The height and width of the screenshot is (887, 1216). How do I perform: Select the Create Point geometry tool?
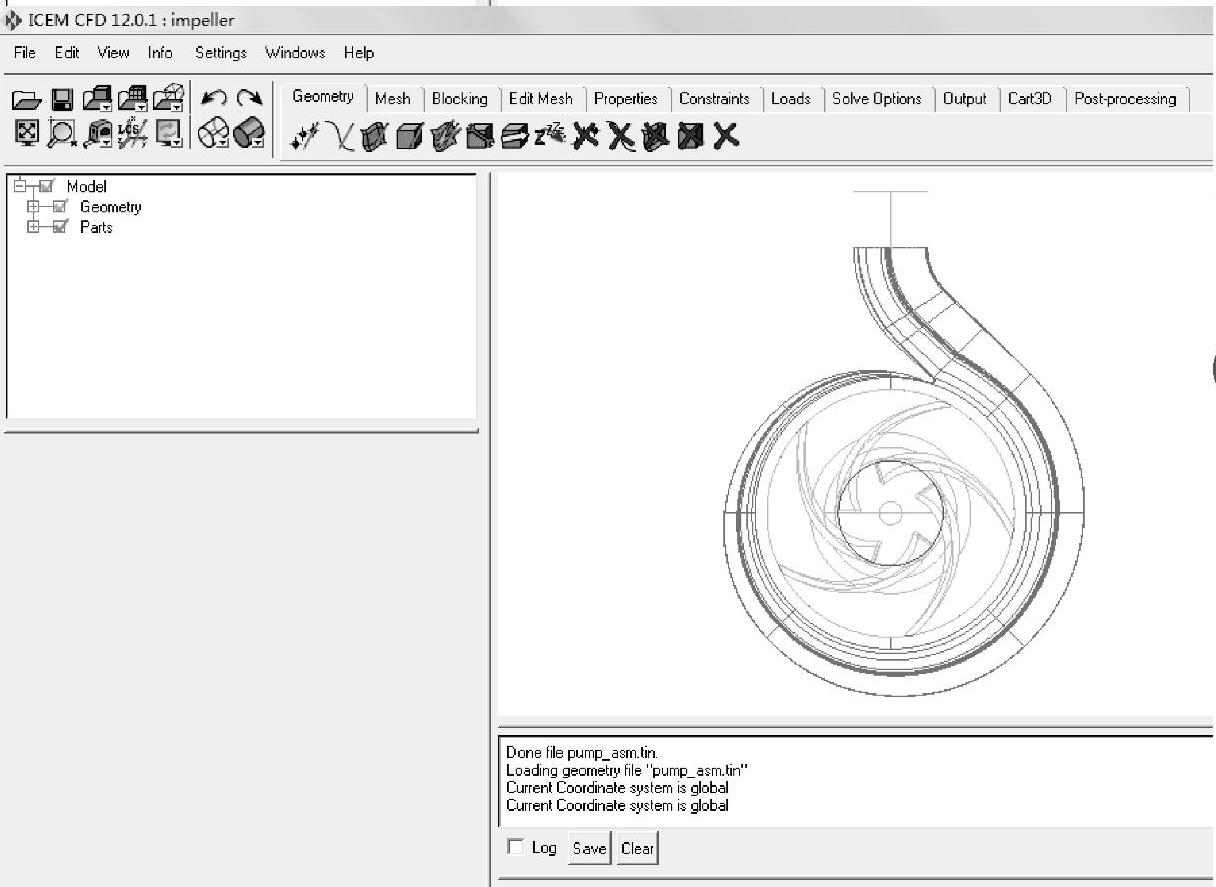(x=303, y=135)
